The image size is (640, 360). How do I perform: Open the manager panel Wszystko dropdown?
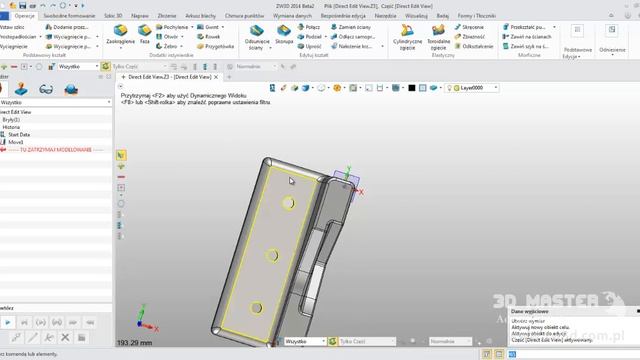point(56,102)
